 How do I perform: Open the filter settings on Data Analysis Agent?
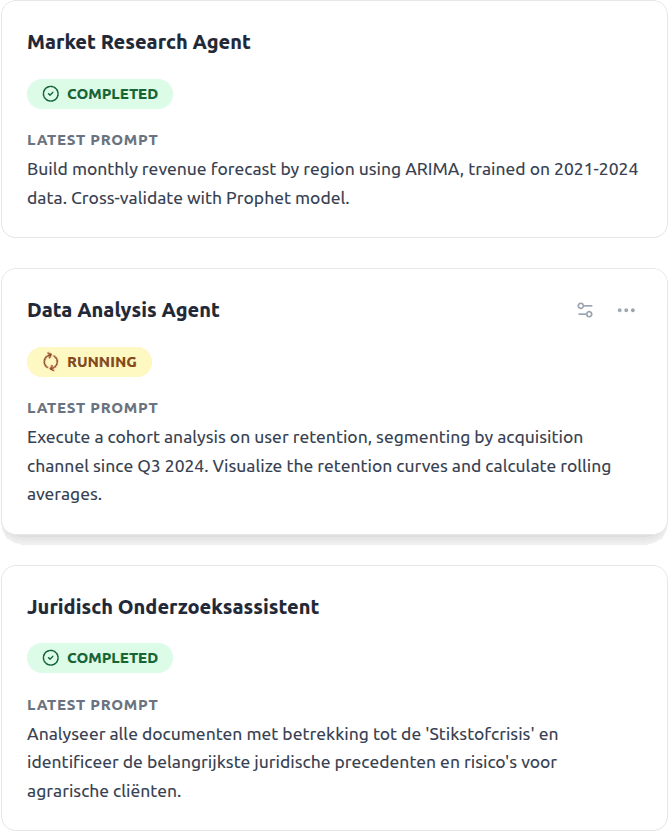(x=584, y=310)
